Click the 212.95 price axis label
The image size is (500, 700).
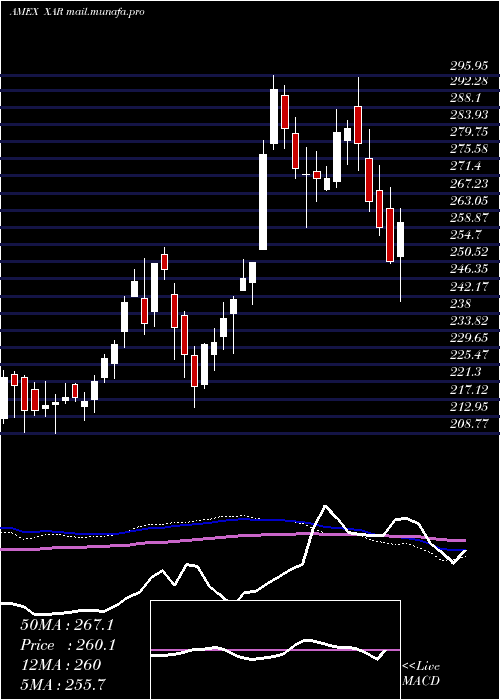click(x=468, y=407)
